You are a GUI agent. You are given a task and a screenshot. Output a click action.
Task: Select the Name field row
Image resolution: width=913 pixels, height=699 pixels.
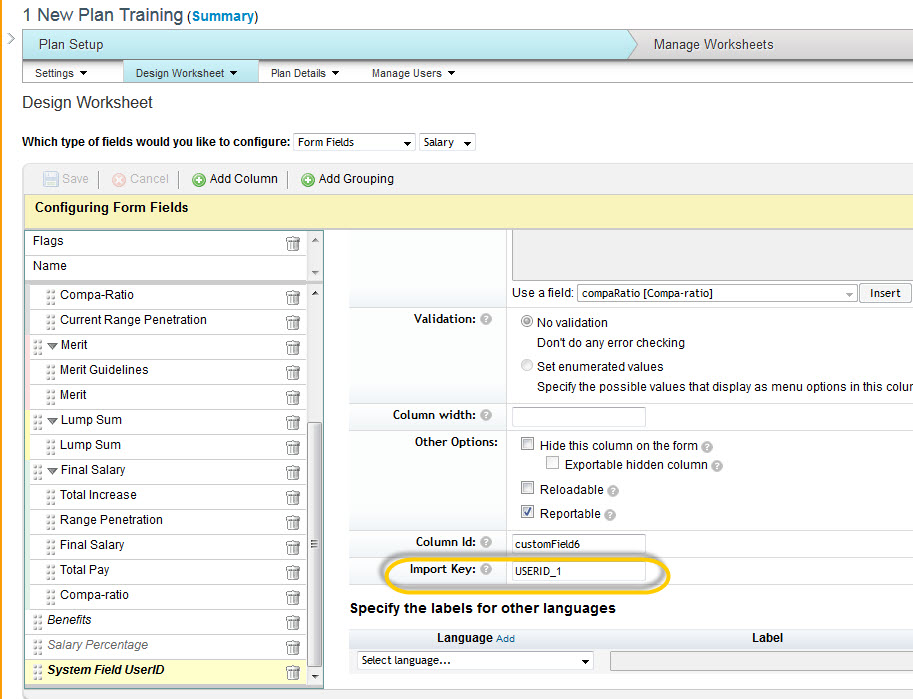[x=165, y=266]
